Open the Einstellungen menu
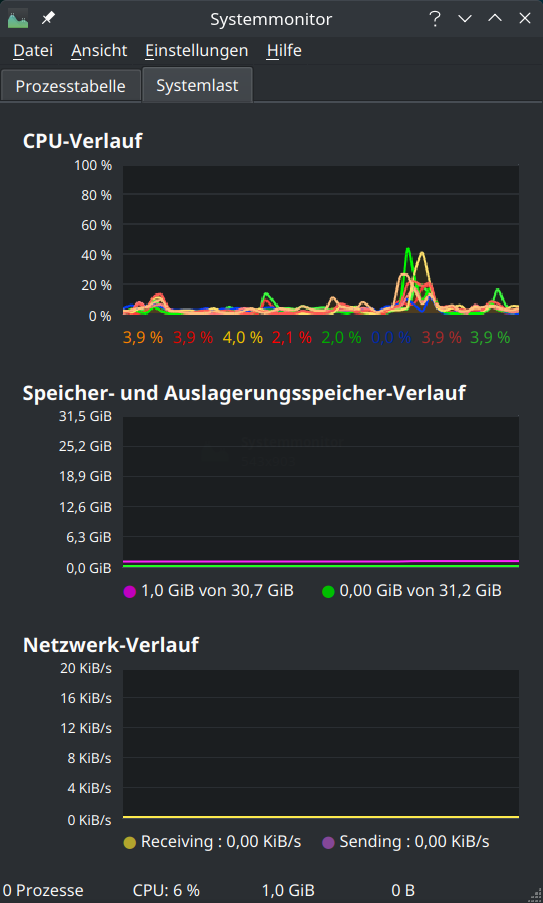Screen dimensions: 543x903 tap(196, 51)
